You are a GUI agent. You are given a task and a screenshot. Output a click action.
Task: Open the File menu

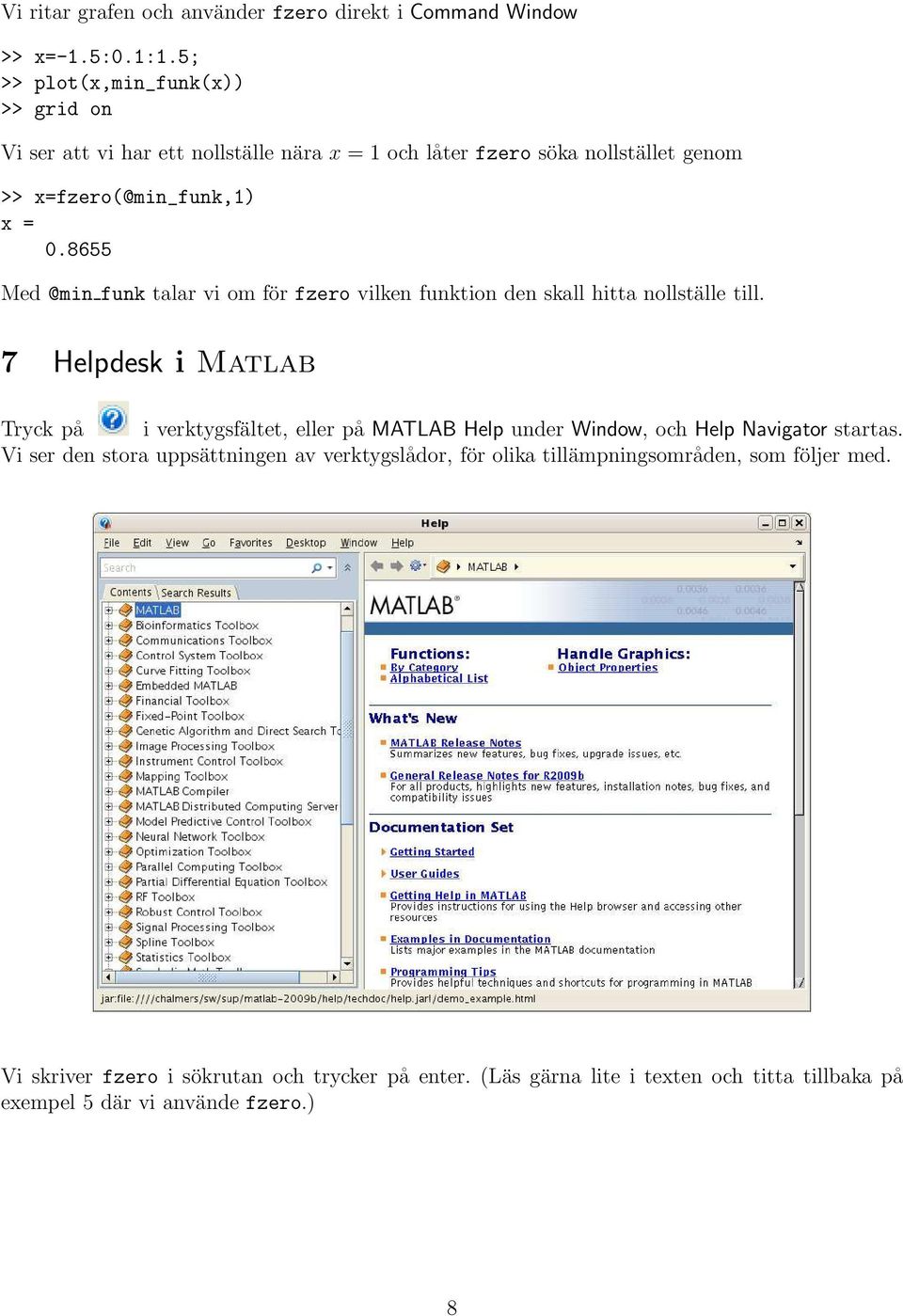[112, 543]
